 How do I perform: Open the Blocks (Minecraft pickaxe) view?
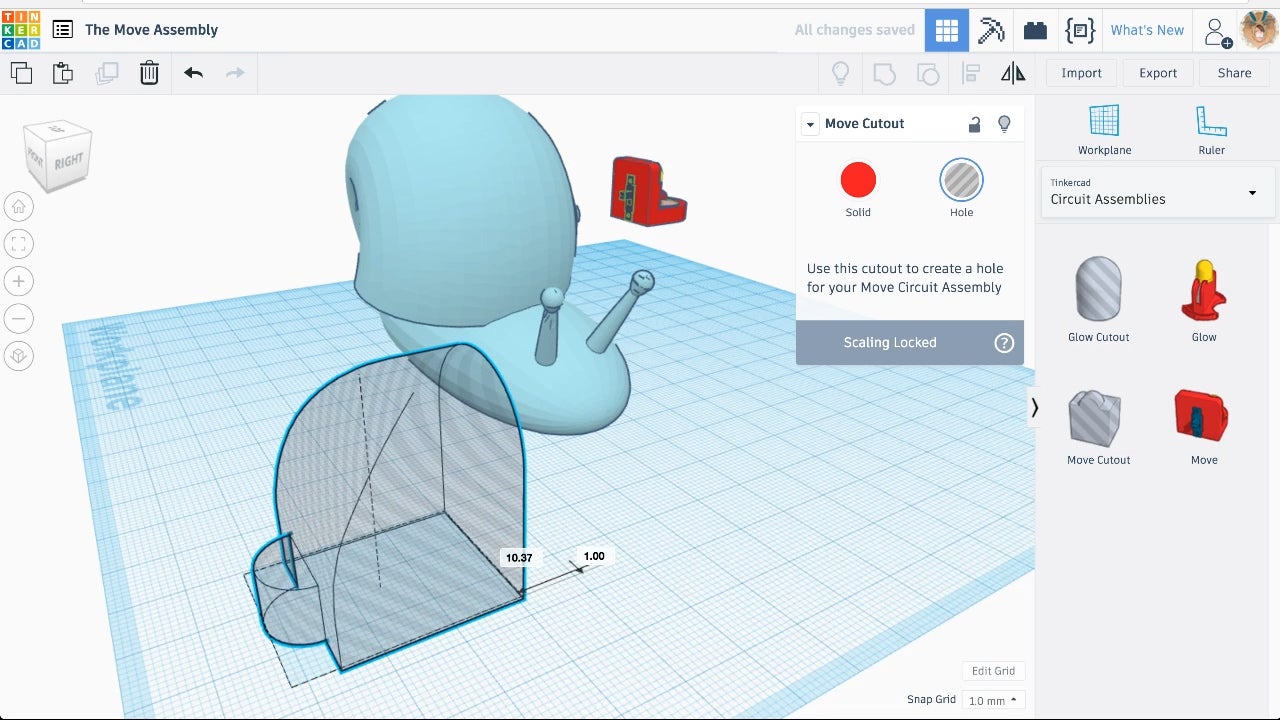point(990,30)
